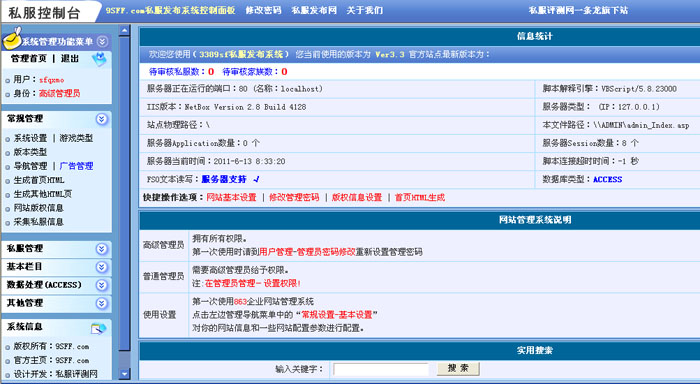
Task: Collapse the 系统管理功能菜单 header chevron
Action: [102, 42]
